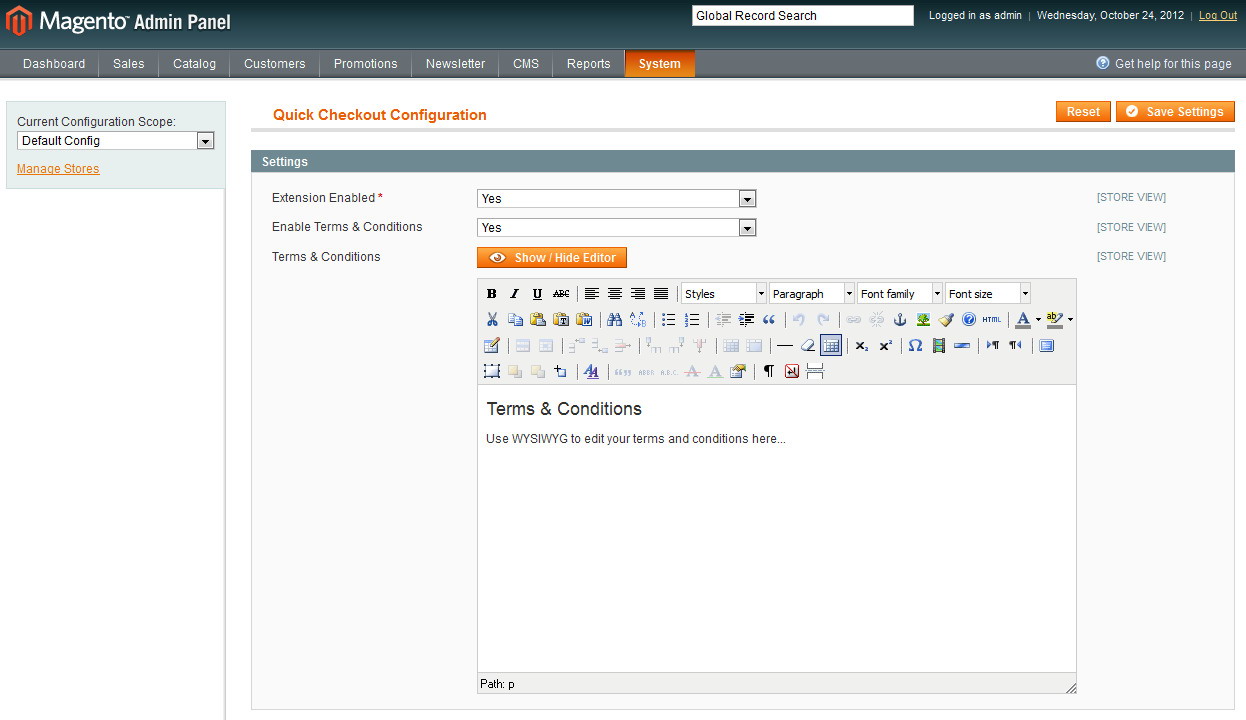The image size is (1246, 720).
Task: Switch to the Promotions tab
Action: point(365,63)
